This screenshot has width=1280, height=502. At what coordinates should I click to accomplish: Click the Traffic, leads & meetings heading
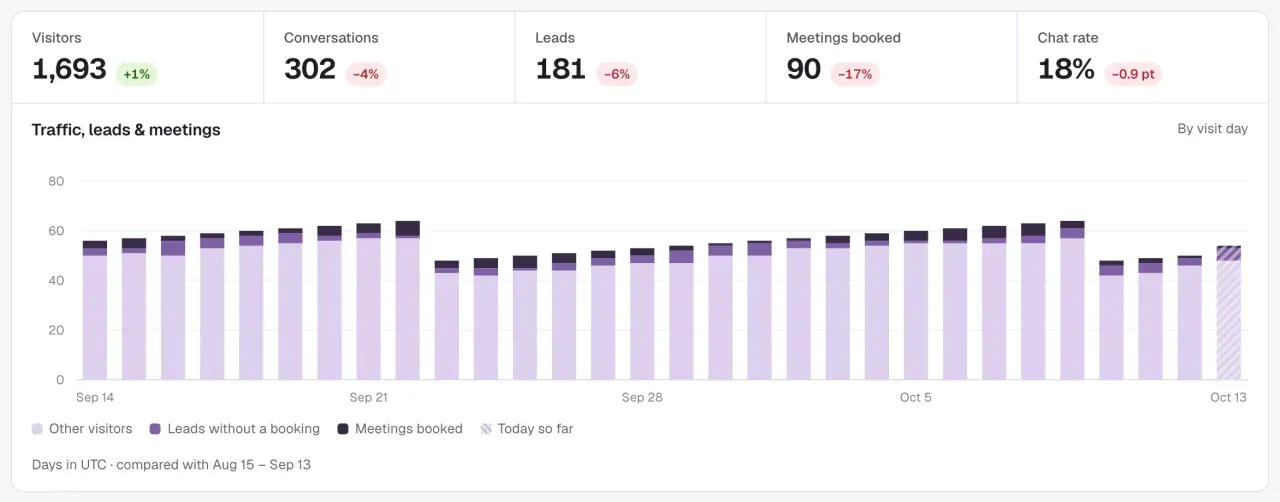click(126, 130)
